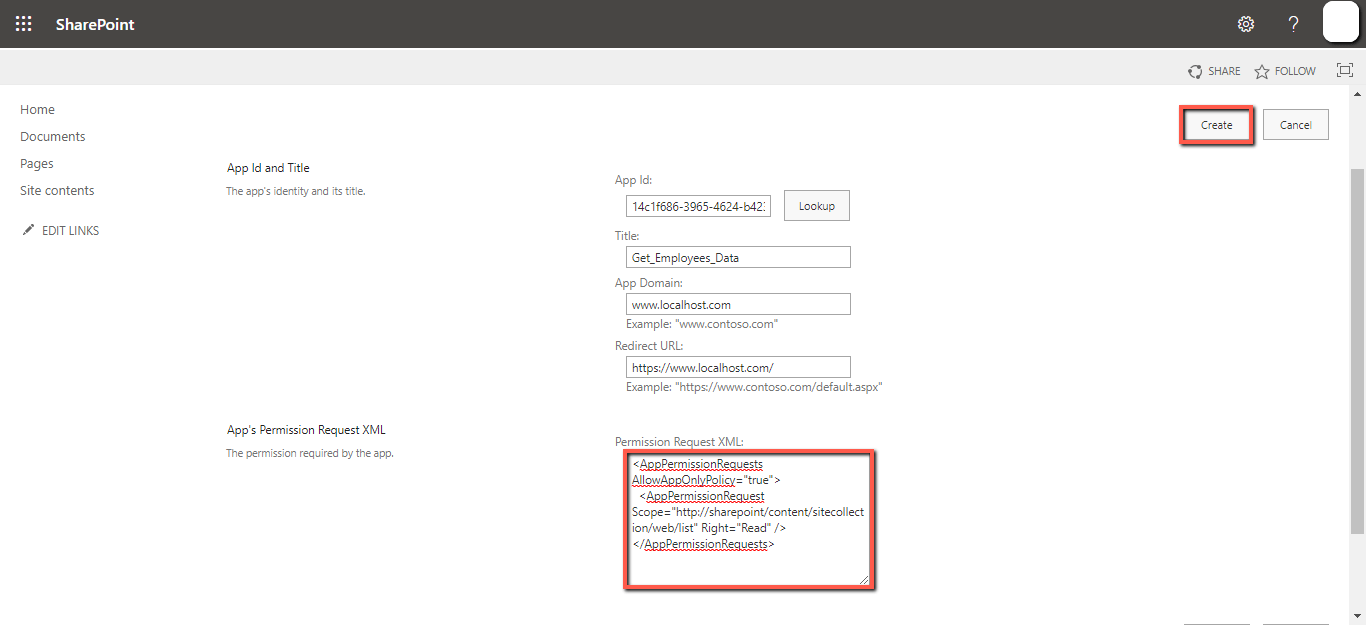This screenshot has width=1366, height=625.
Task: Click scrollbar down arrow
Action: point(1357,616)
